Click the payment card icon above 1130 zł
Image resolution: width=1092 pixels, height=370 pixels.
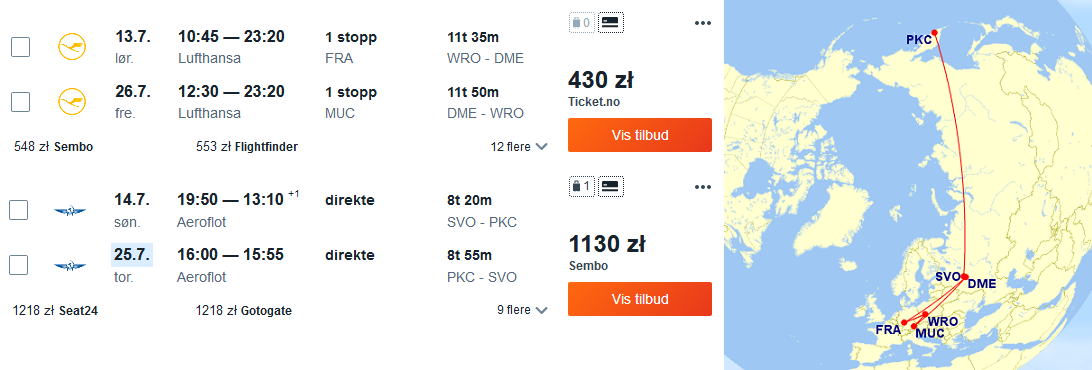tap(611, 186)
